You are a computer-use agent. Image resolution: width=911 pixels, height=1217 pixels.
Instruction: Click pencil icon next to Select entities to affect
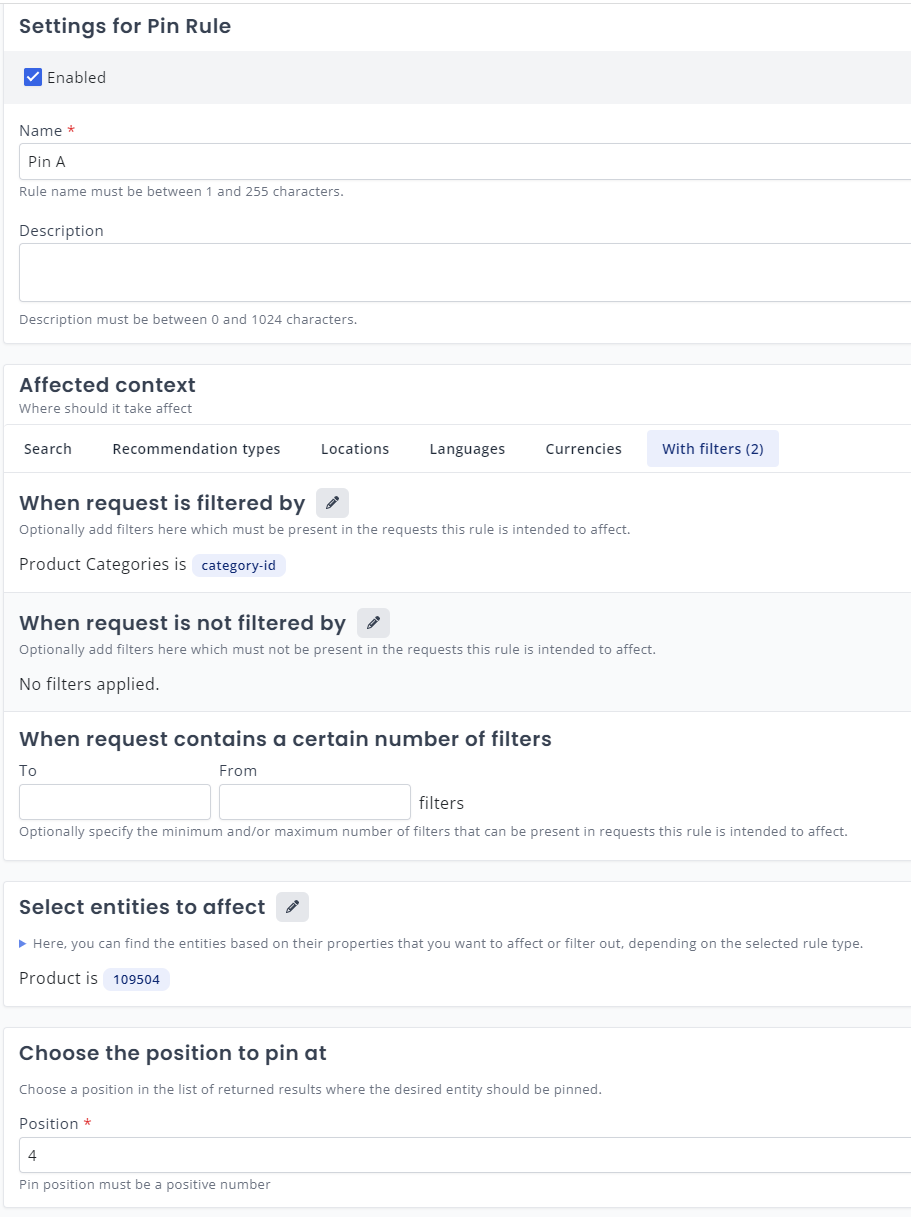[292, 907]
